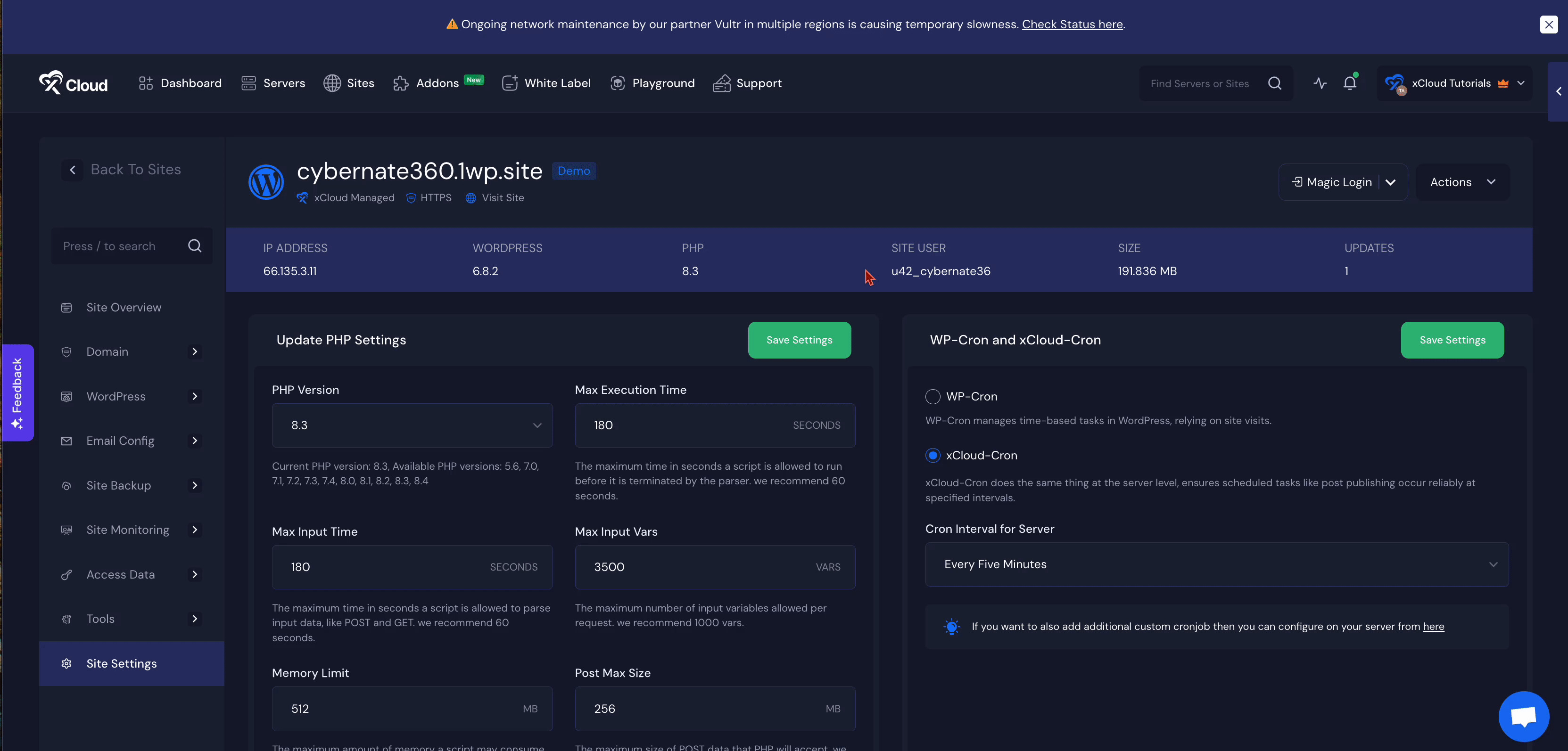Select the Domain shield icon in sidebar
Viewport: 1568px width, 751px height.
(x=66, y=351)
